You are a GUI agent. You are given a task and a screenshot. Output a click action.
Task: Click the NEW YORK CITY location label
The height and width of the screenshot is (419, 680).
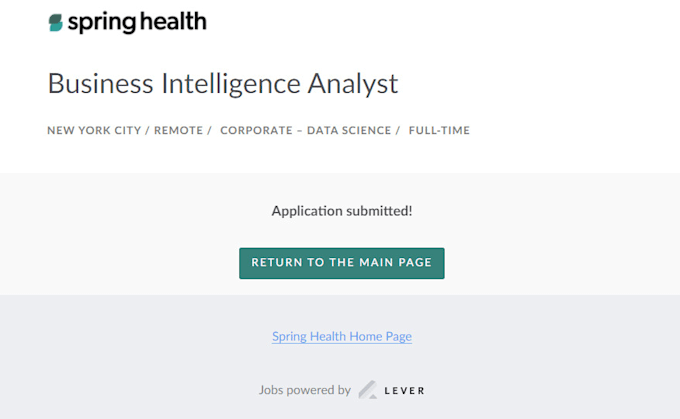pos(94,131)
